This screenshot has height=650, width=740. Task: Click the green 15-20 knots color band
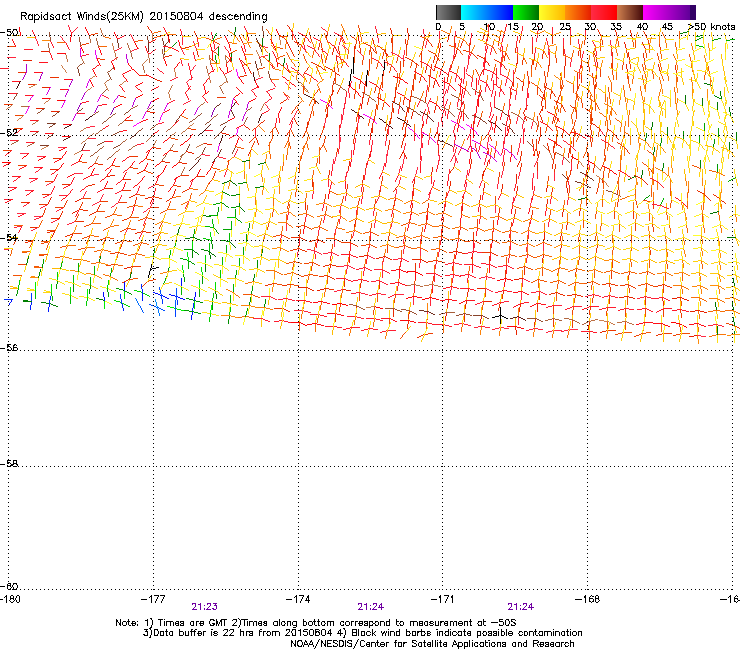tap(526, 12)
